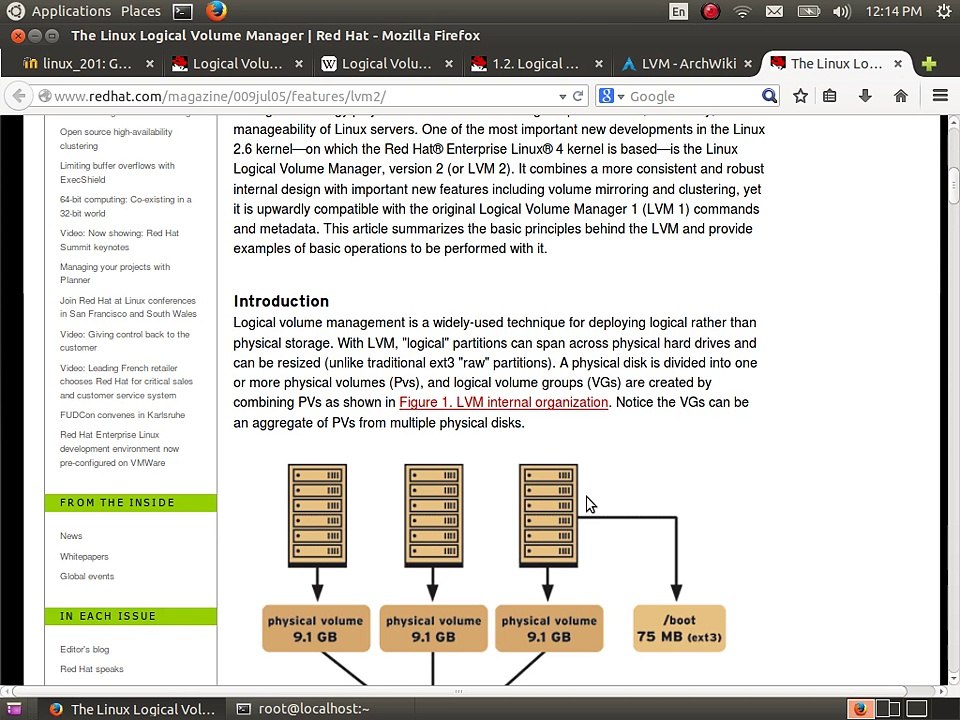Image resolution: width=960 pixels, height=720 pixels.
Task: Bookmark this page with star icon
Action: [800, 96]
